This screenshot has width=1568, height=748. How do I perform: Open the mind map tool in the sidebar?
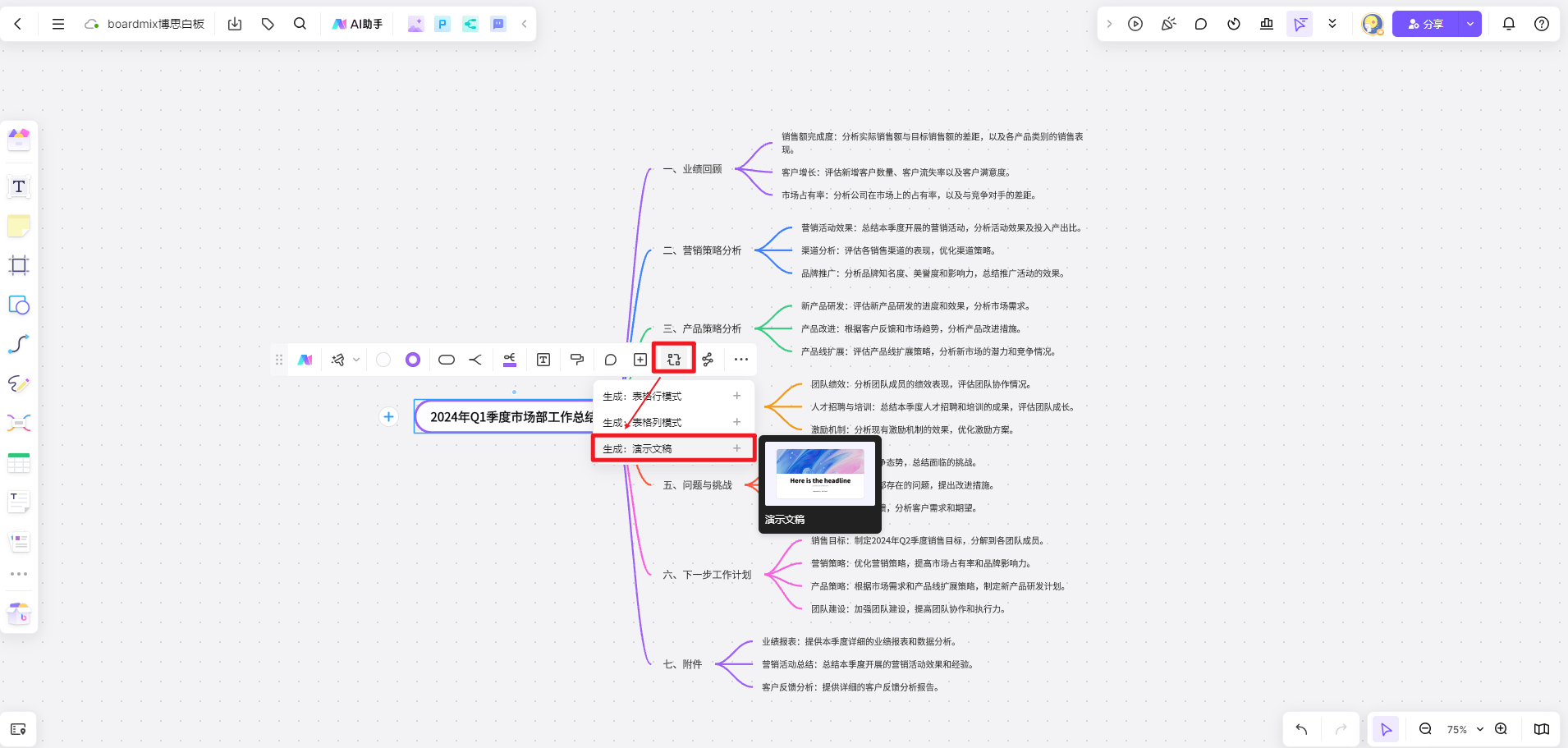click(x=18, y=423)
